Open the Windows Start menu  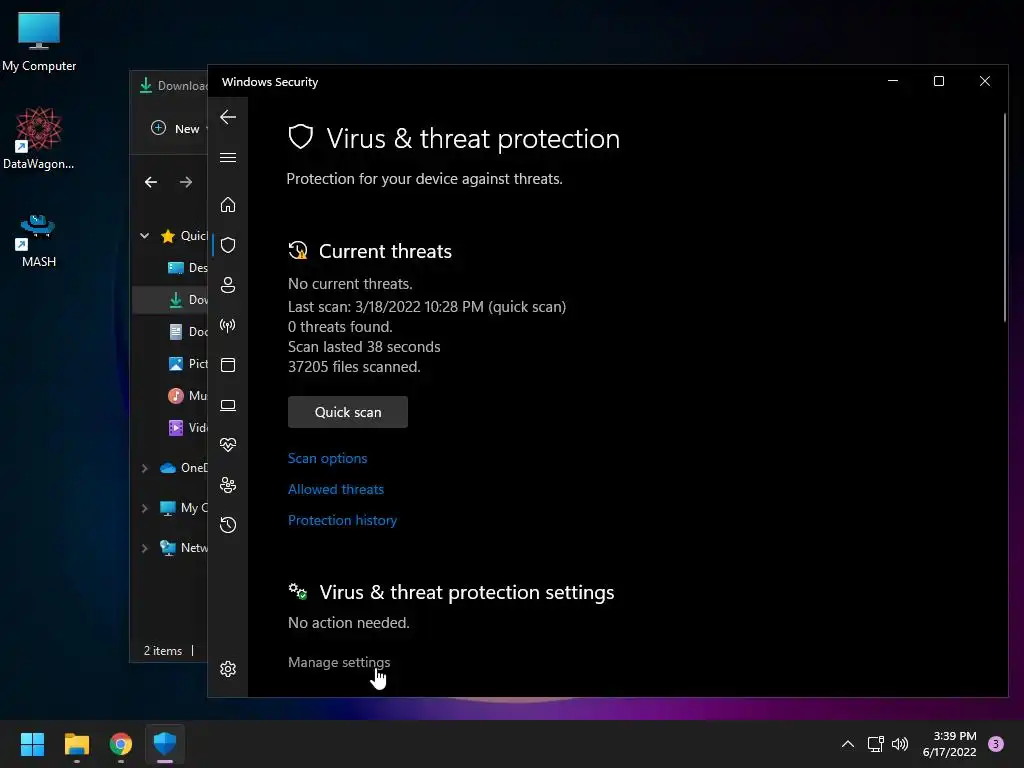tap(32, 744)
